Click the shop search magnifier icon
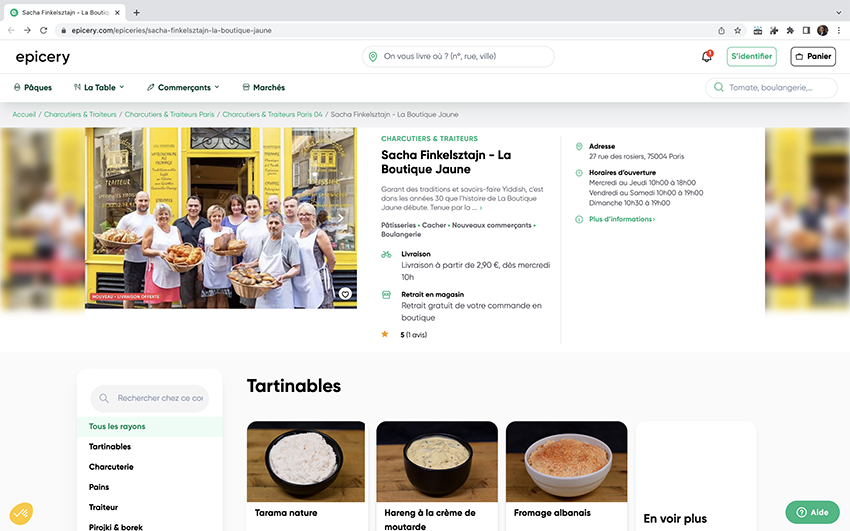This screenshot has height=531, width=850. coord(104,398)
